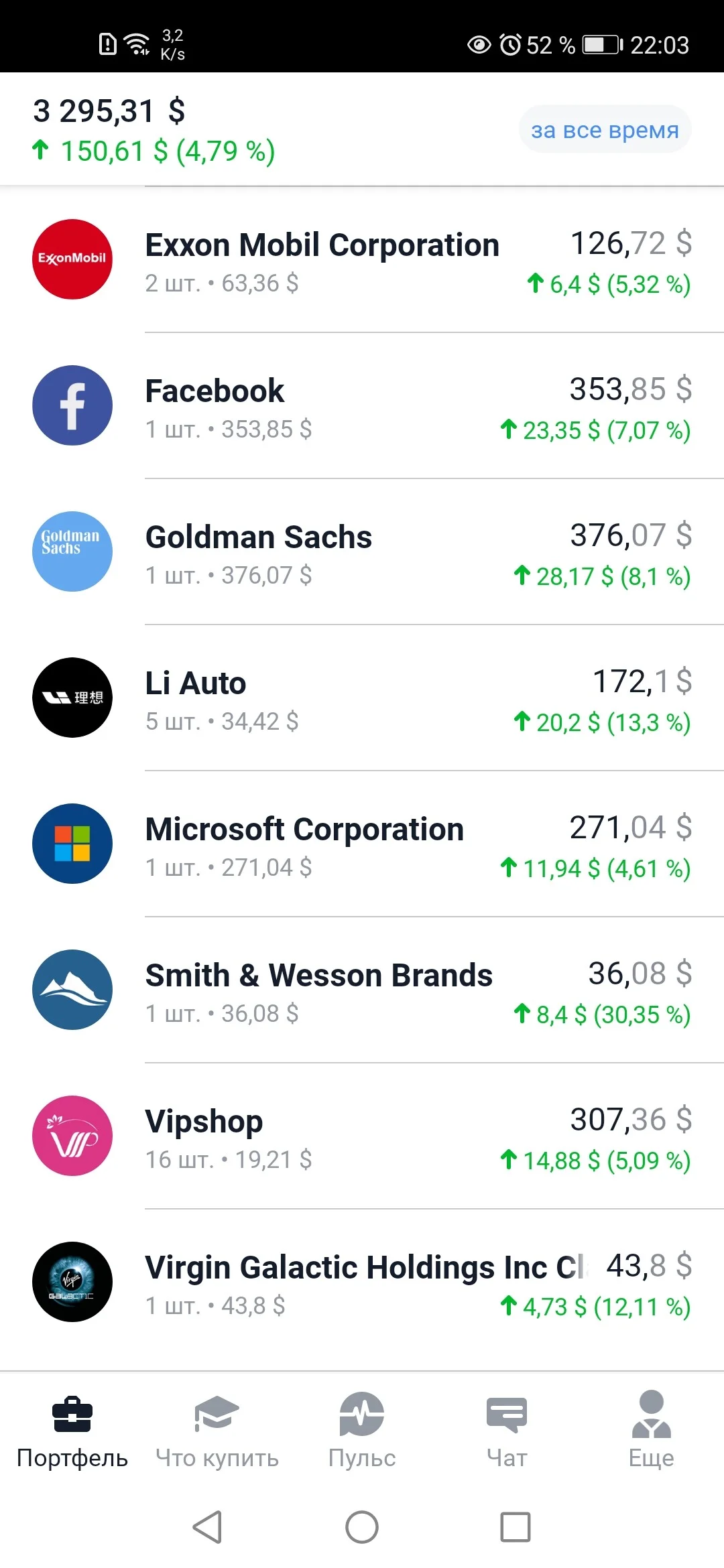The image size is (724, 1568).
Task: Tap the Android back navigation triangle
Action: click(x=208, y=1528)
